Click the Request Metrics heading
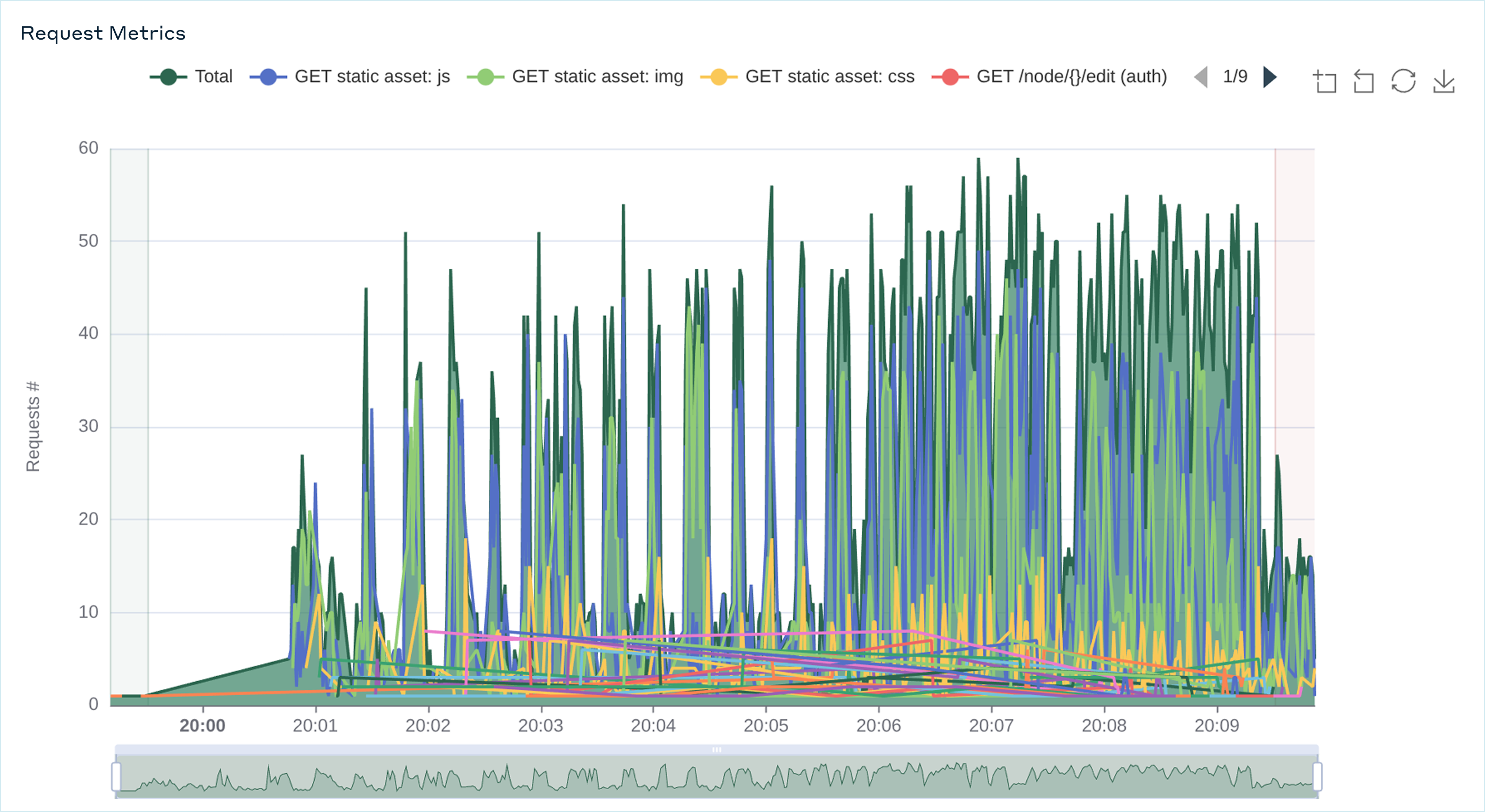The height and width of the screenshot is (812, 1485). (x=103, y=33)
